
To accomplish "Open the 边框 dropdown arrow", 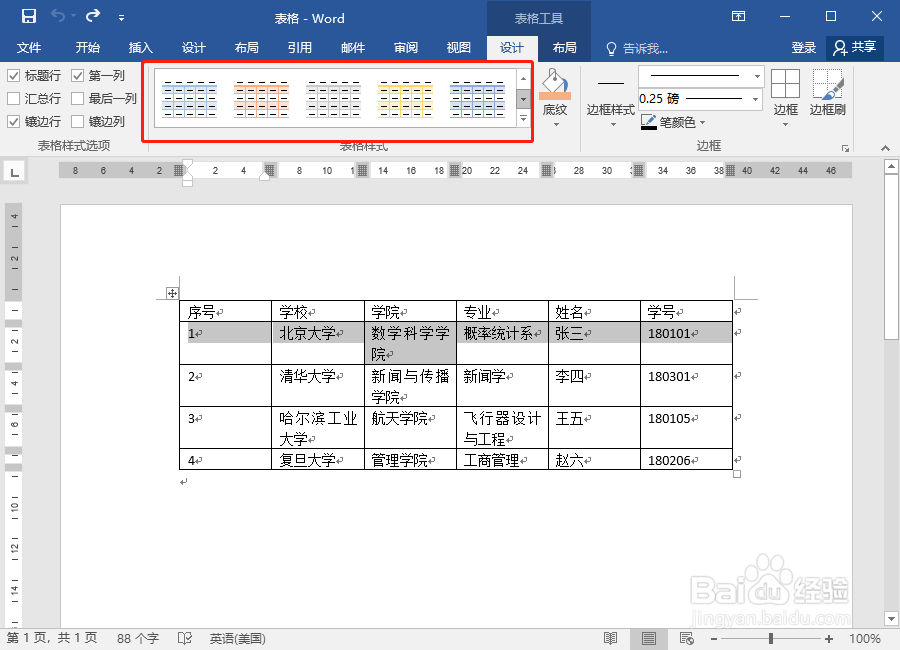I will [x=785, y=124].
